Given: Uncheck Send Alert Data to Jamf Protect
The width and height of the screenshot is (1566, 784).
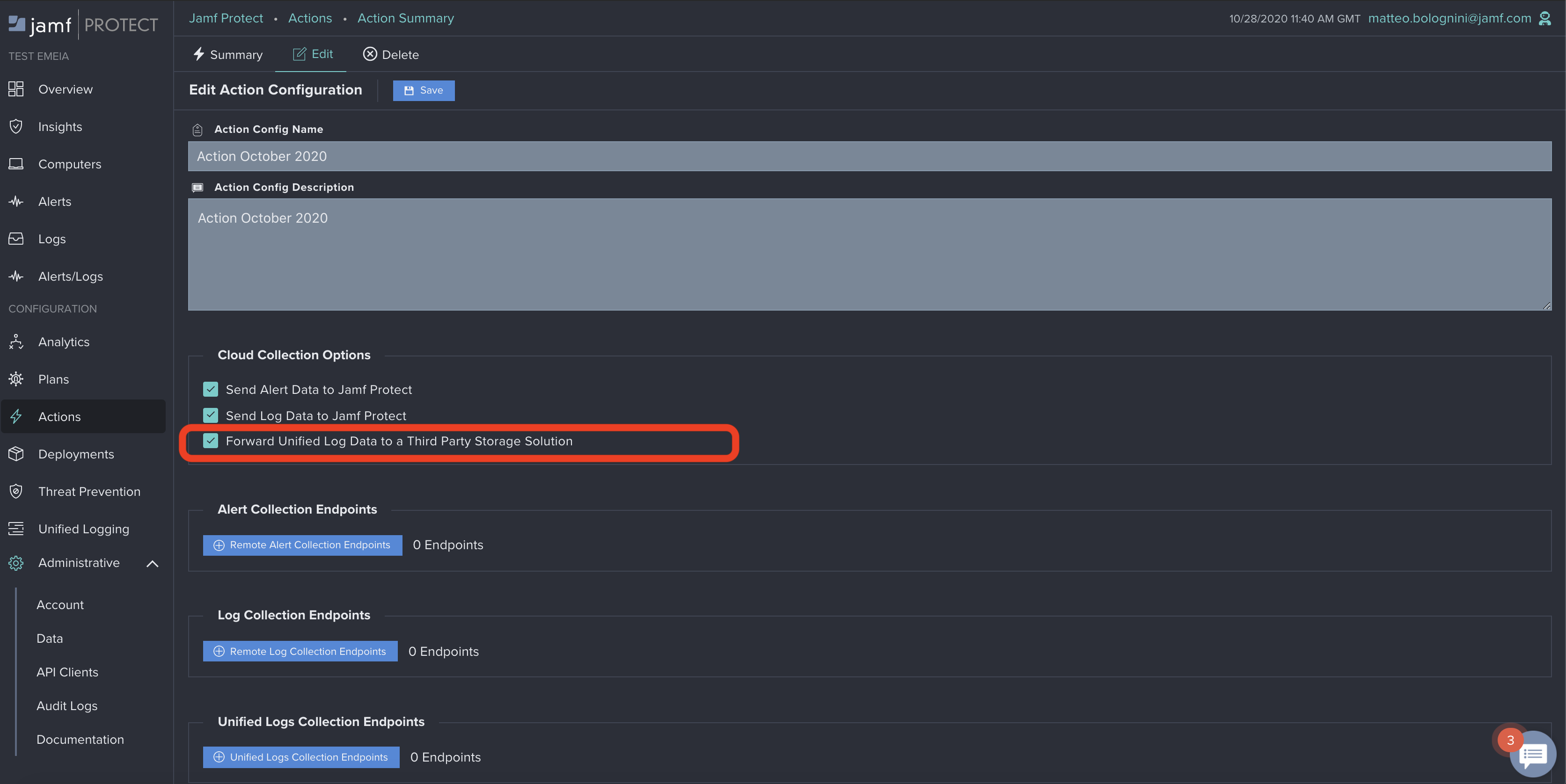Looking at the screenshot, I should point(210,389).
